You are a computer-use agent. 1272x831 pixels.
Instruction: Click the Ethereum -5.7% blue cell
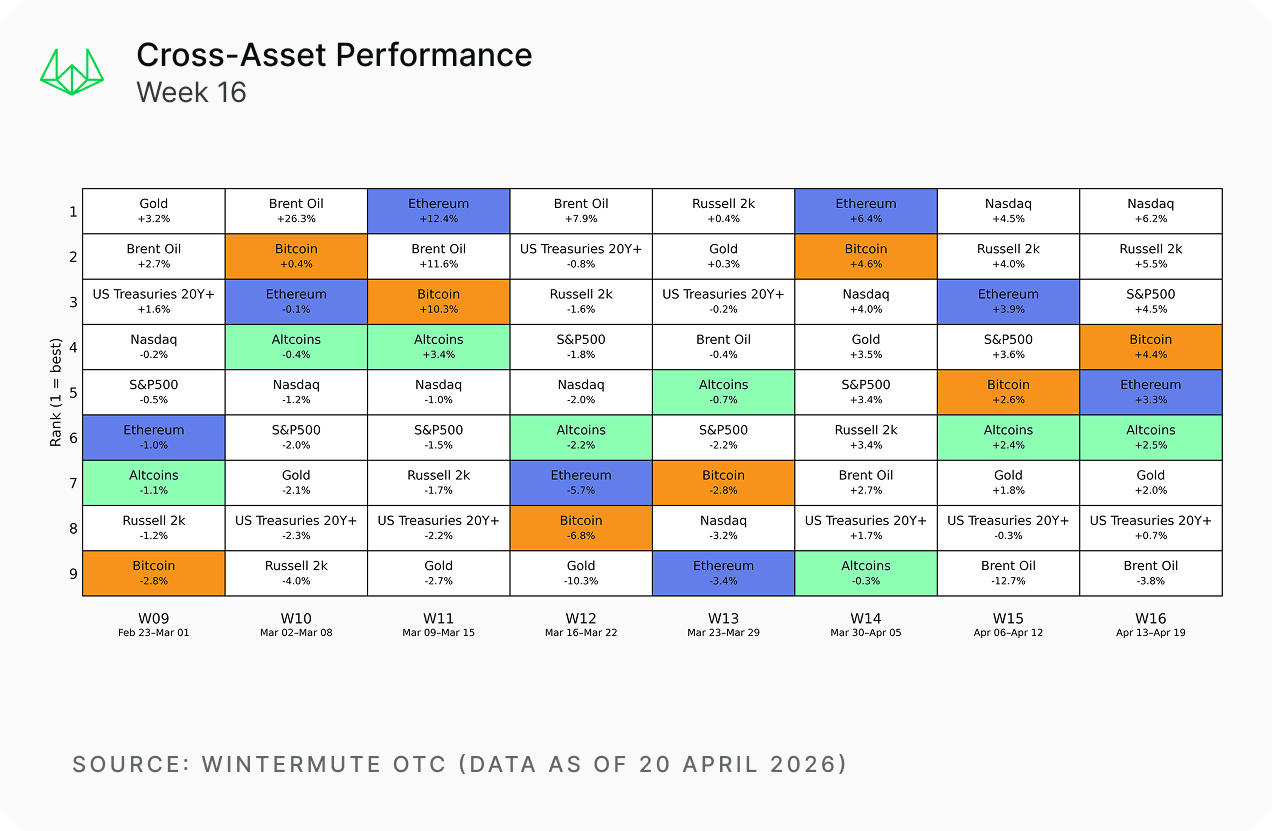click(x=581, y=482)
